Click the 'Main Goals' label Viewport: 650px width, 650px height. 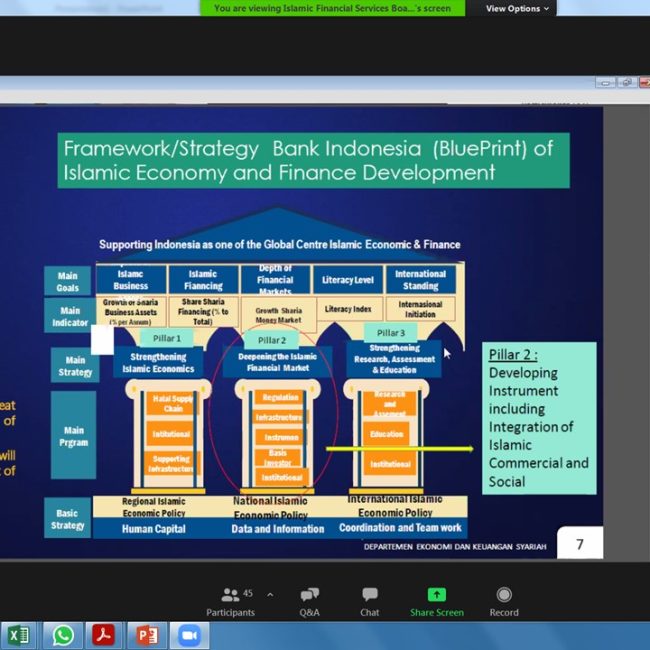[68, 281]
